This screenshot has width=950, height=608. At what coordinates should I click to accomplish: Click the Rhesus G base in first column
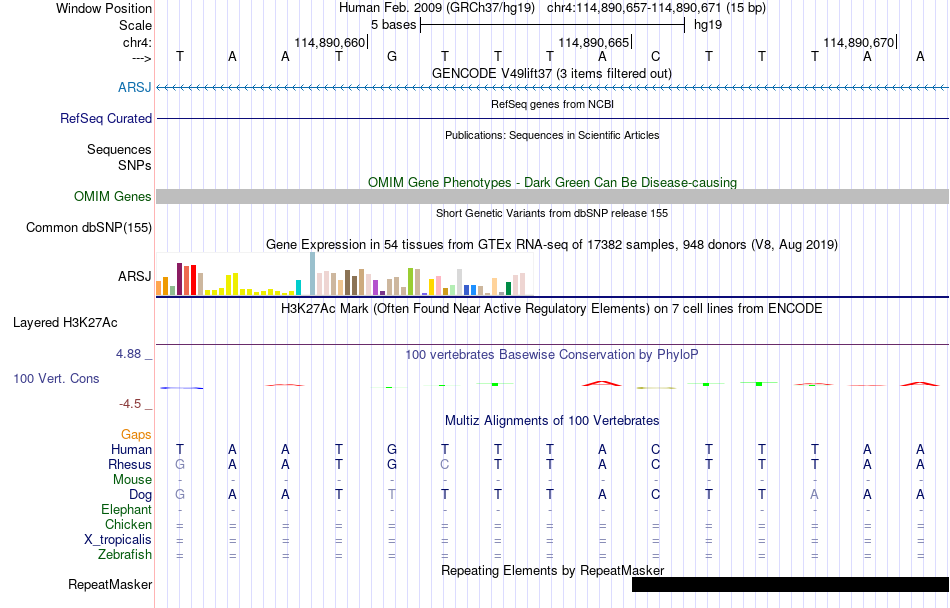pyautogui.click(x=180, y=464)
